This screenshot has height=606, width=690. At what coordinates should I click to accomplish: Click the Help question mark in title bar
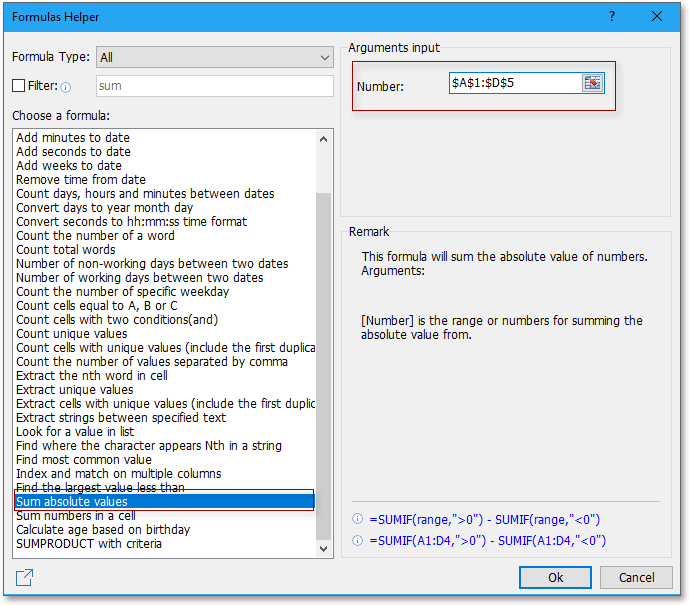(612, 17)
